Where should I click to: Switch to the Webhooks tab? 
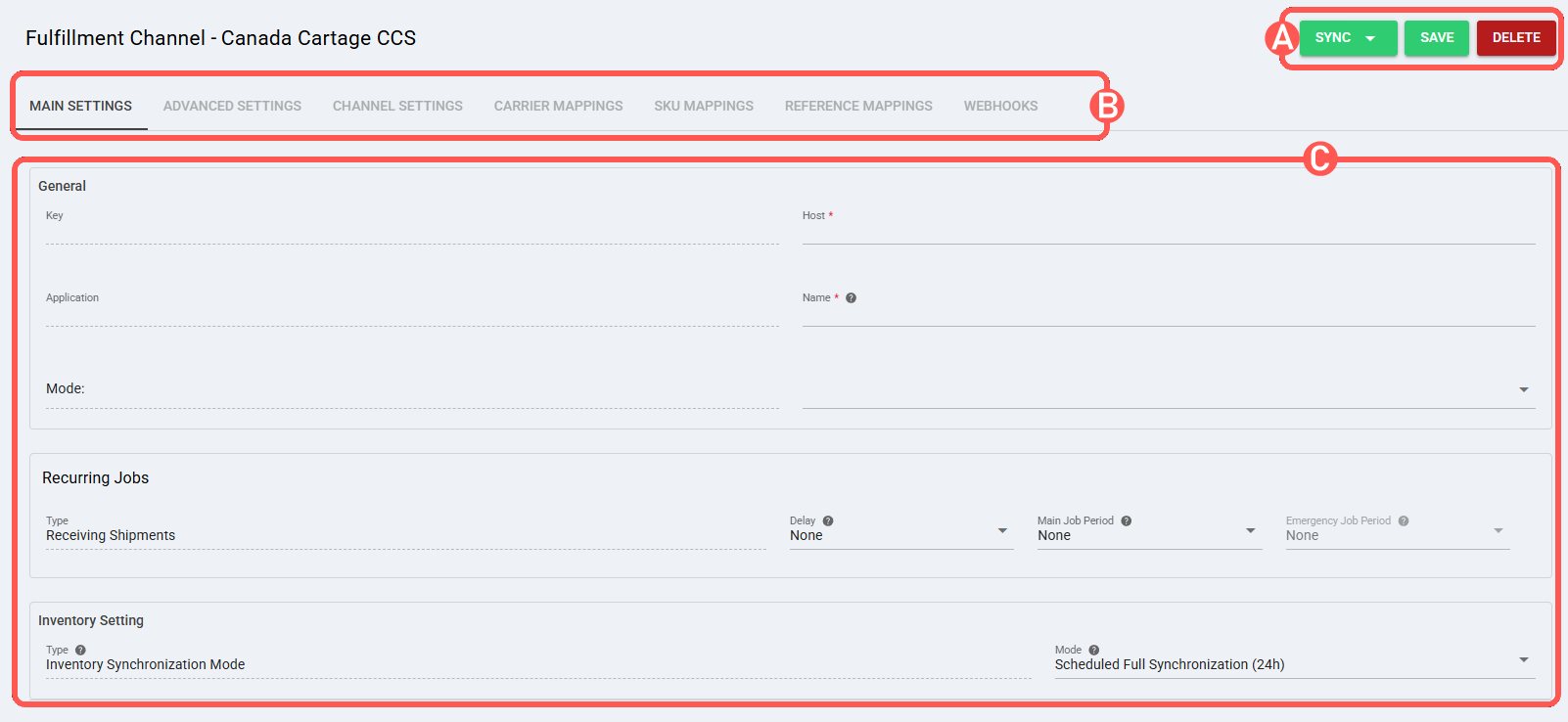(x=1000, y=106)
